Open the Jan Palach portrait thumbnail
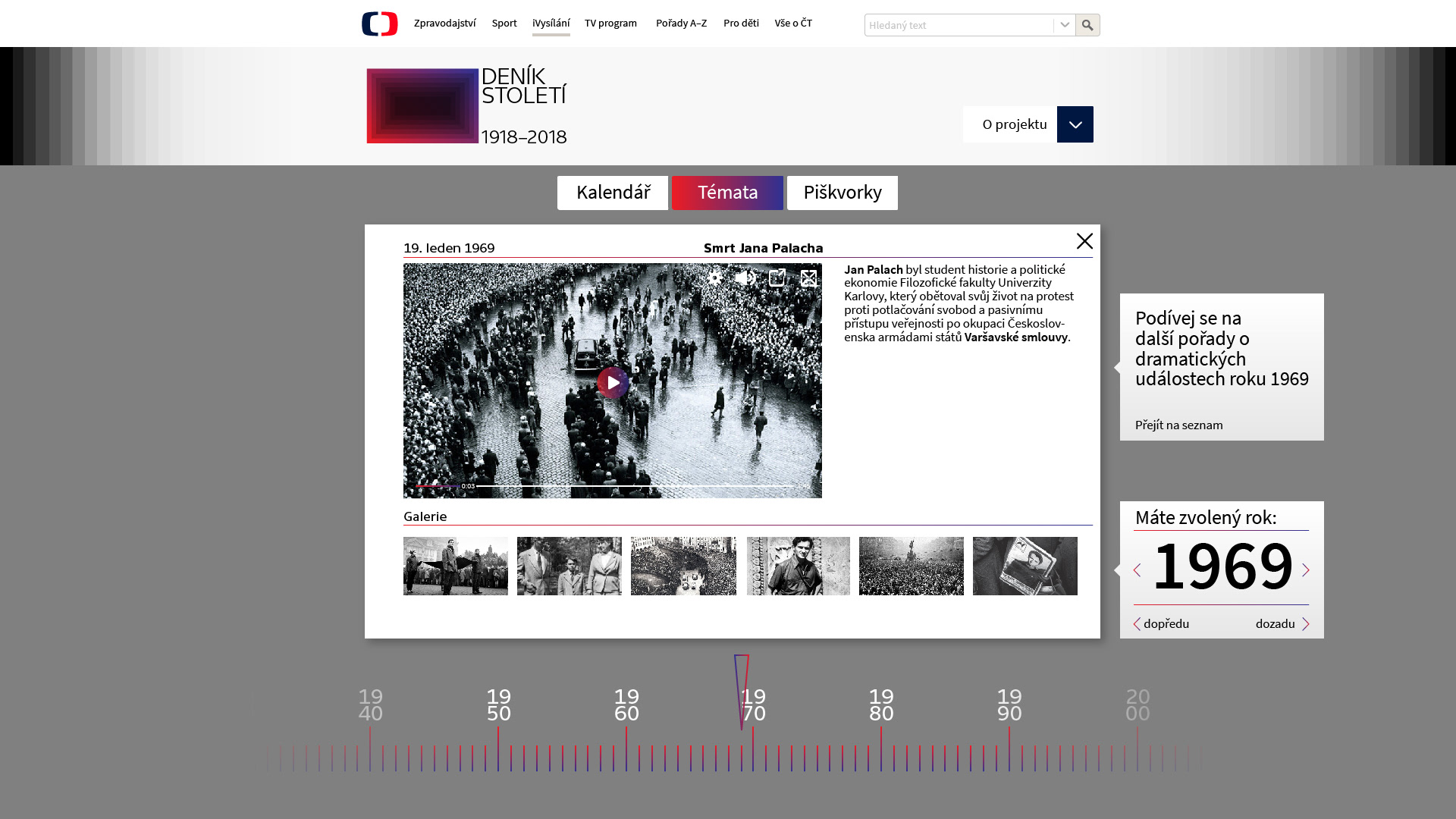 click(x=798, y=566)
